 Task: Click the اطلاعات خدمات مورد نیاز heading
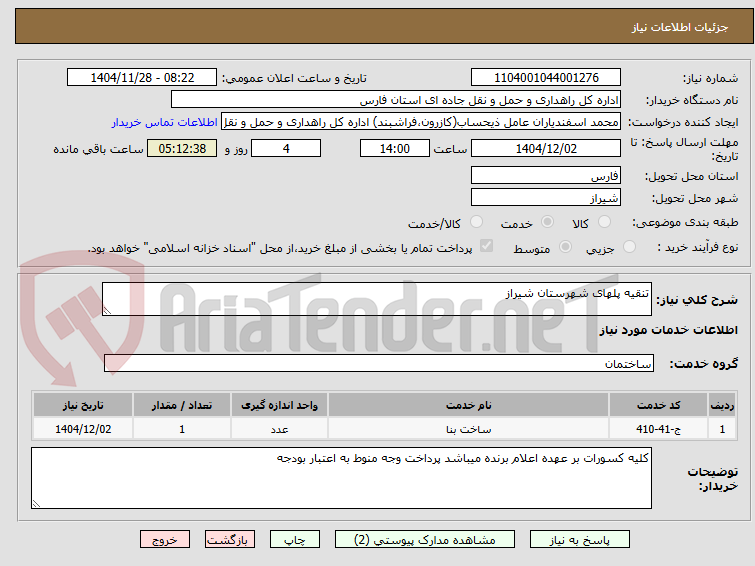(x=668, y=330)
